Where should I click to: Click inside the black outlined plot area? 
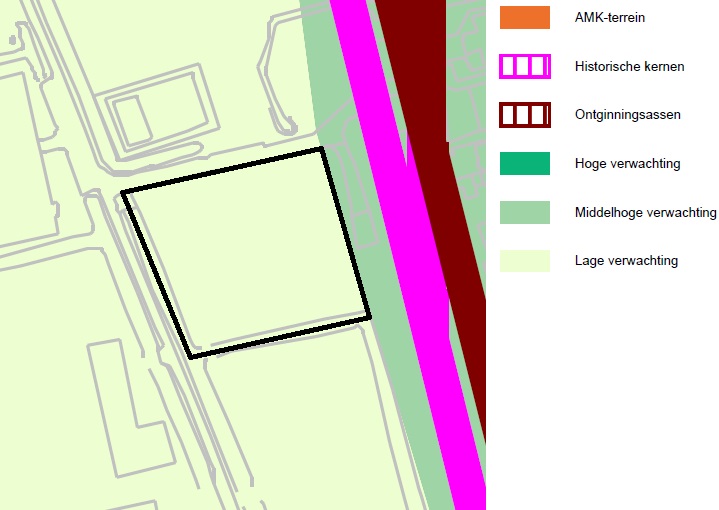point(246,253)
